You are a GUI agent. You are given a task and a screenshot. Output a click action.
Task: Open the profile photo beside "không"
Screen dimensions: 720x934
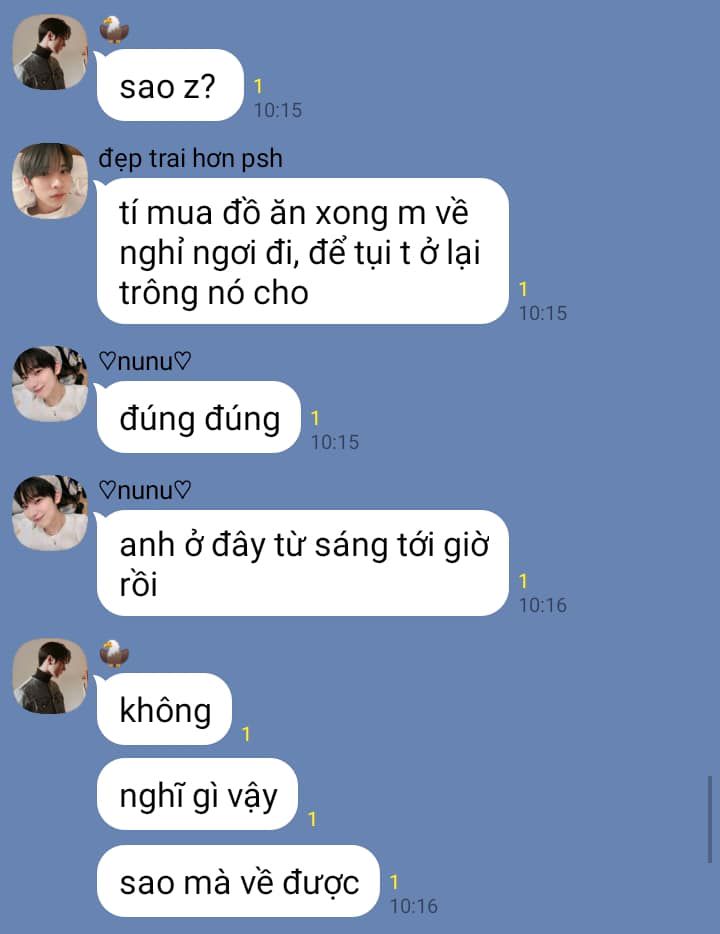(x=50, y=677)
